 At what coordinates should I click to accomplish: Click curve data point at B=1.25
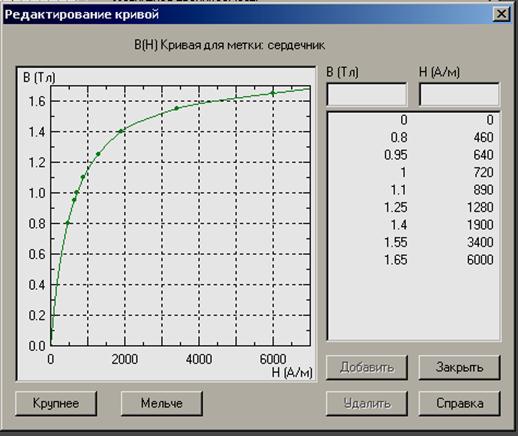click(x=98, y=154)
